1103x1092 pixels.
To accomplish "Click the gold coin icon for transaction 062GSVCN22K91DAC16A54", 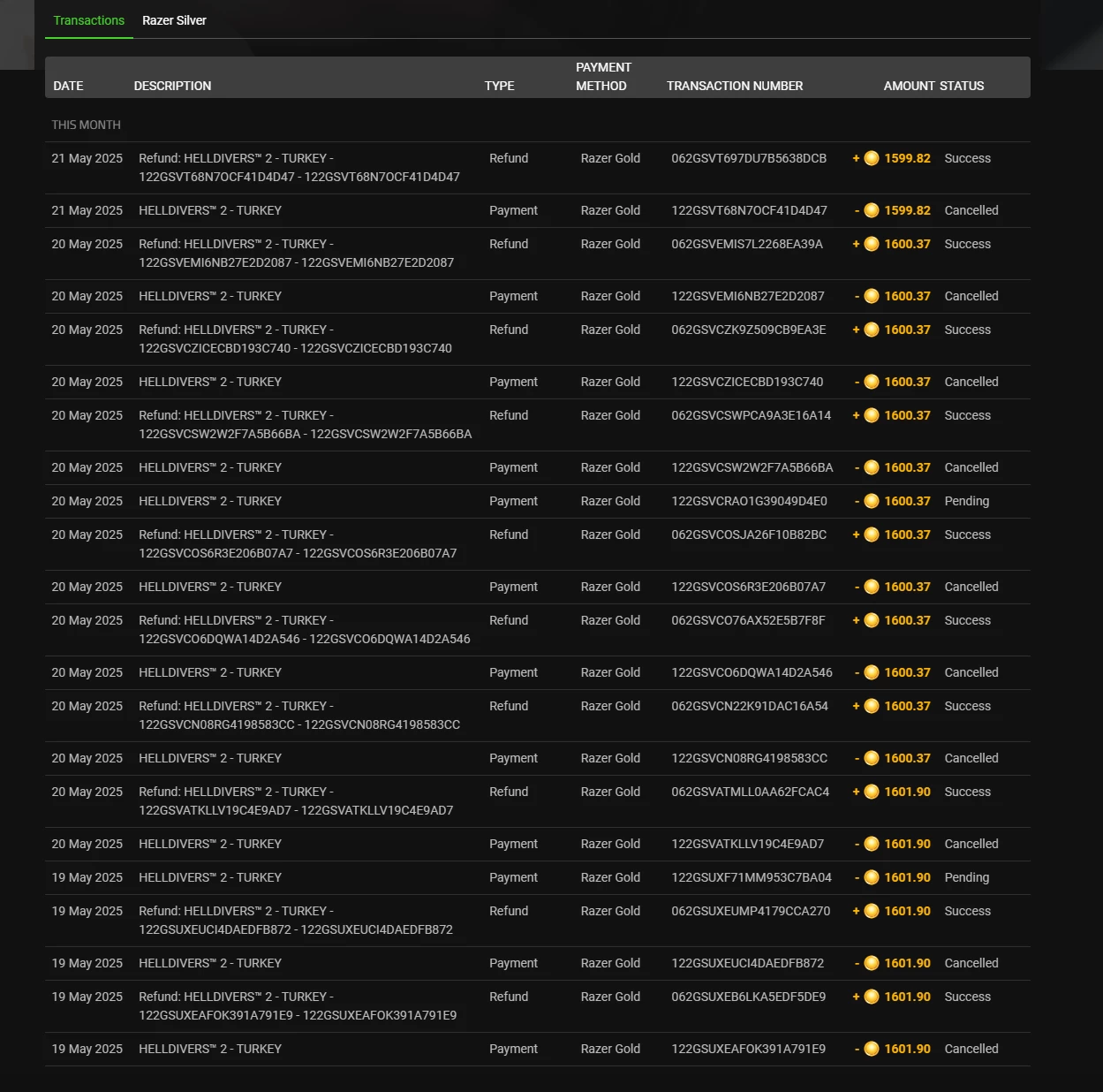I will pyautogui.click(x=872, y=706).
